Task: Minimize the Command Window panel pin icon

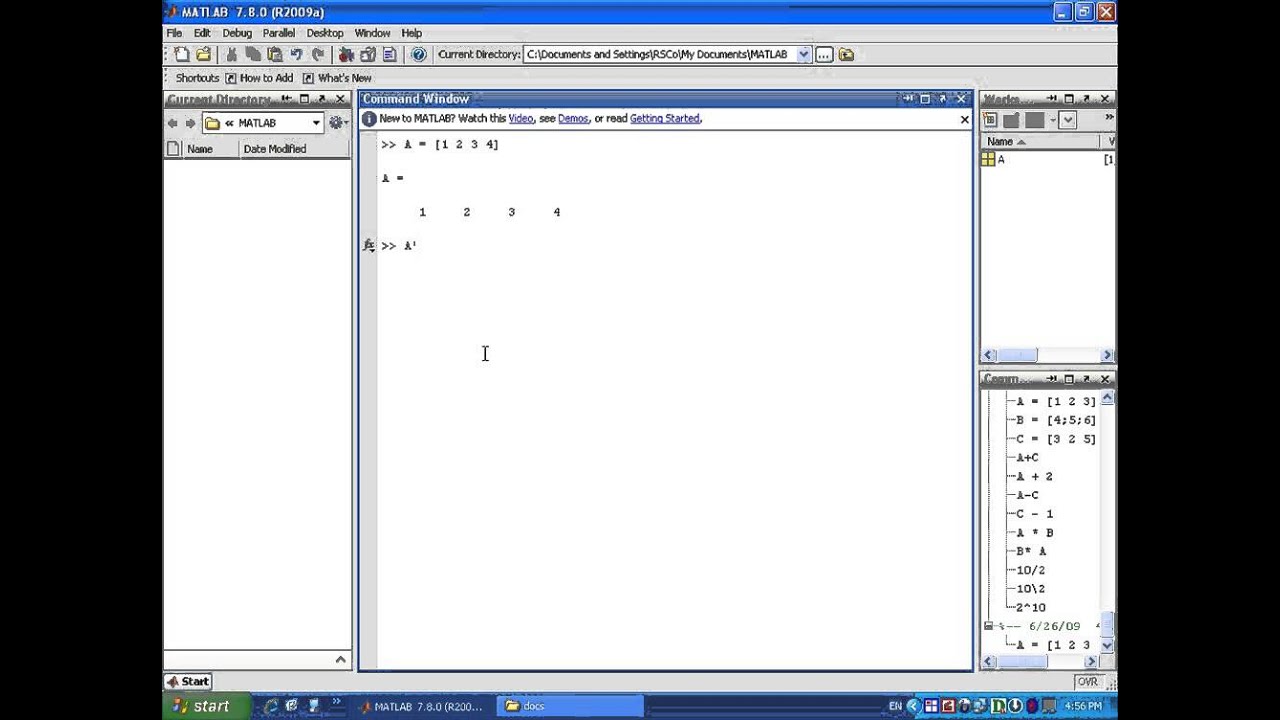Action: (x=907, y=99)
